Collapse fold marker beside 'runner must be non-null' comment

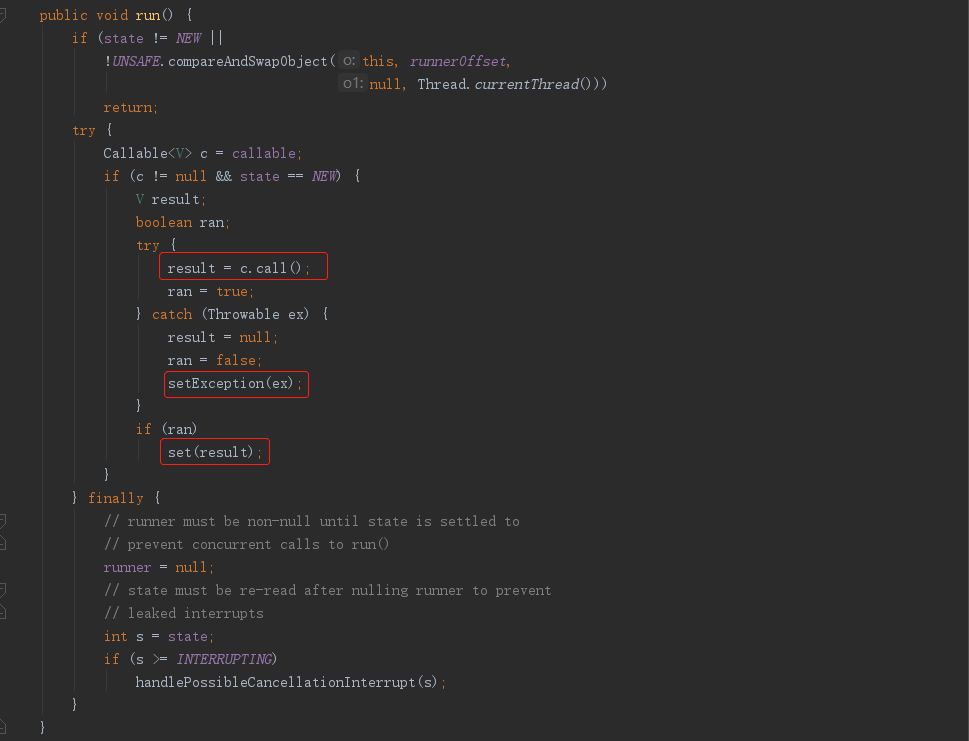point(2,521)
